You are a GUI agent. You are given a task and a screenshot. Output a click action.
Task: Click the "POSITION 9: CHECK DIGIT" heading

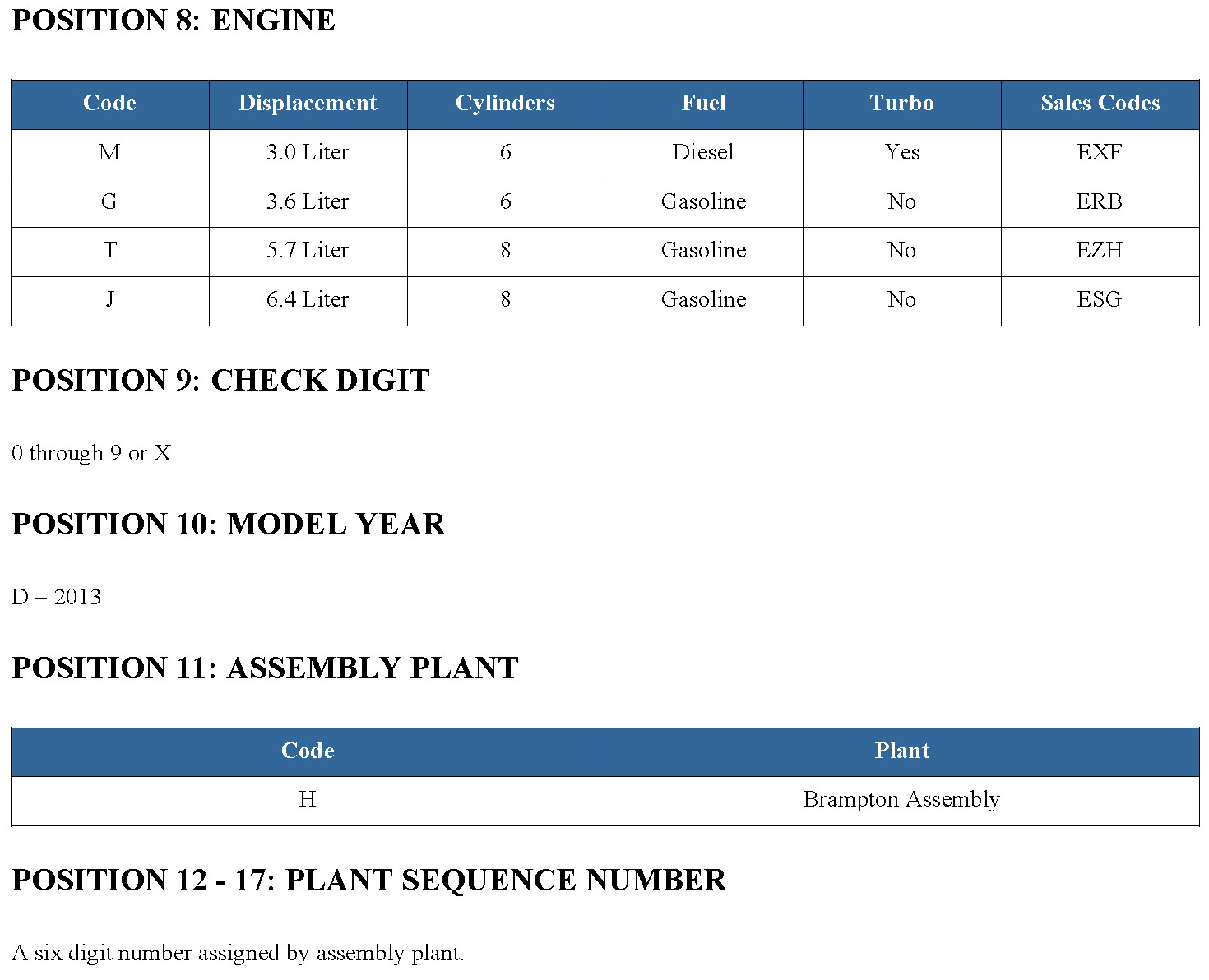pos(220,381)
